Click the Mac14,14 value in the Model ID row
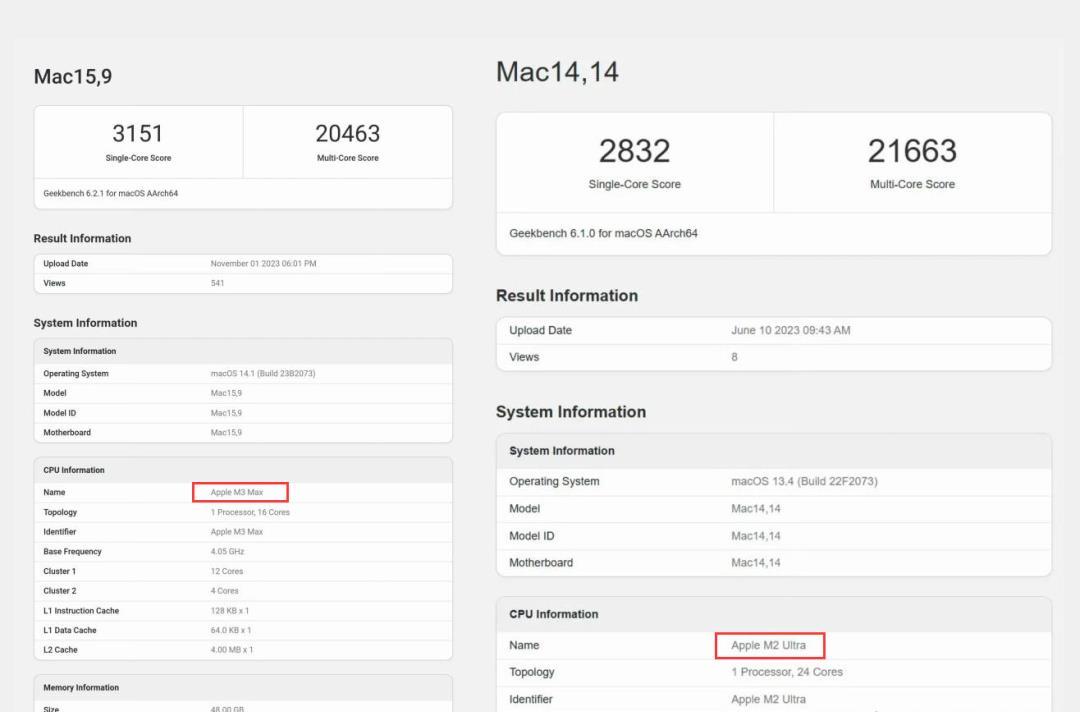The image size is (1080, 712). click(756, 536)
